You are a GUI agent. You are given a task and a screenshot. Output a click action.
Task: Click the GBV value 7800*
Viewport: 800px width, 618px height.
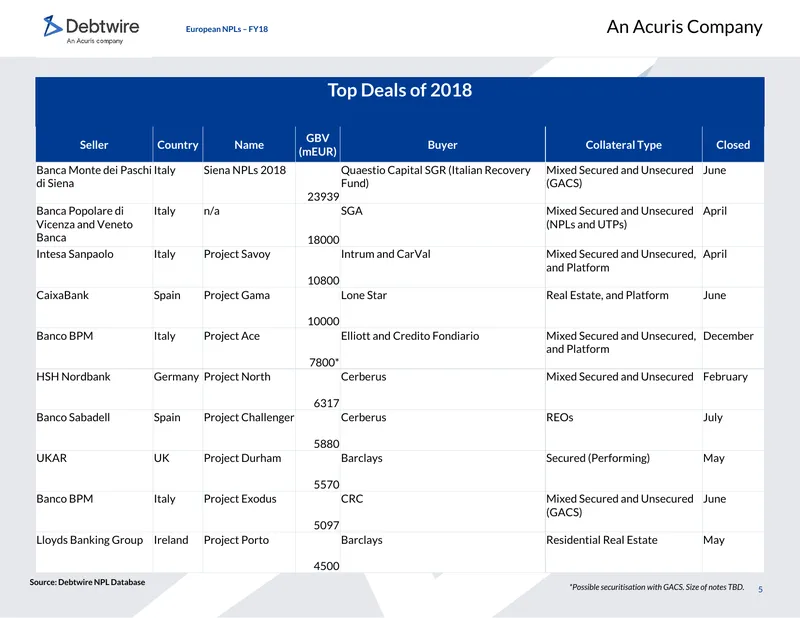(324, 362)
